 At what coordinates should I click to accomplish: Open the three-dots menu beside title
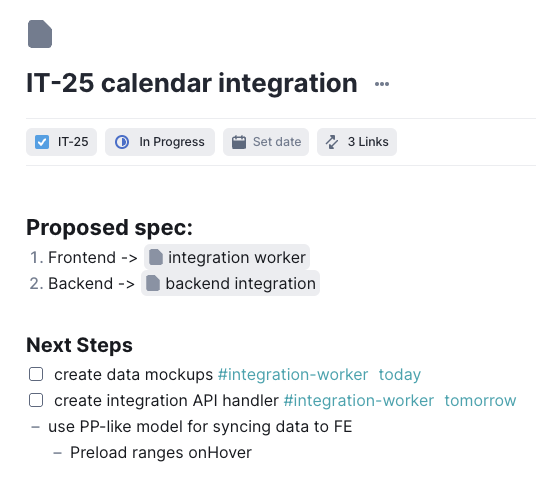pyautogui.click(x=382, y=84)
